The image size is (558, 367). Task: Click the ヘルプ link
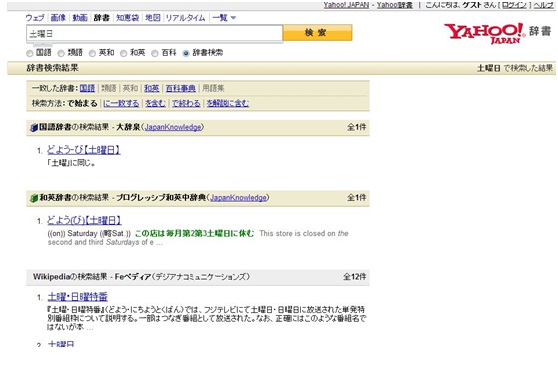click(x=544, y=5)
